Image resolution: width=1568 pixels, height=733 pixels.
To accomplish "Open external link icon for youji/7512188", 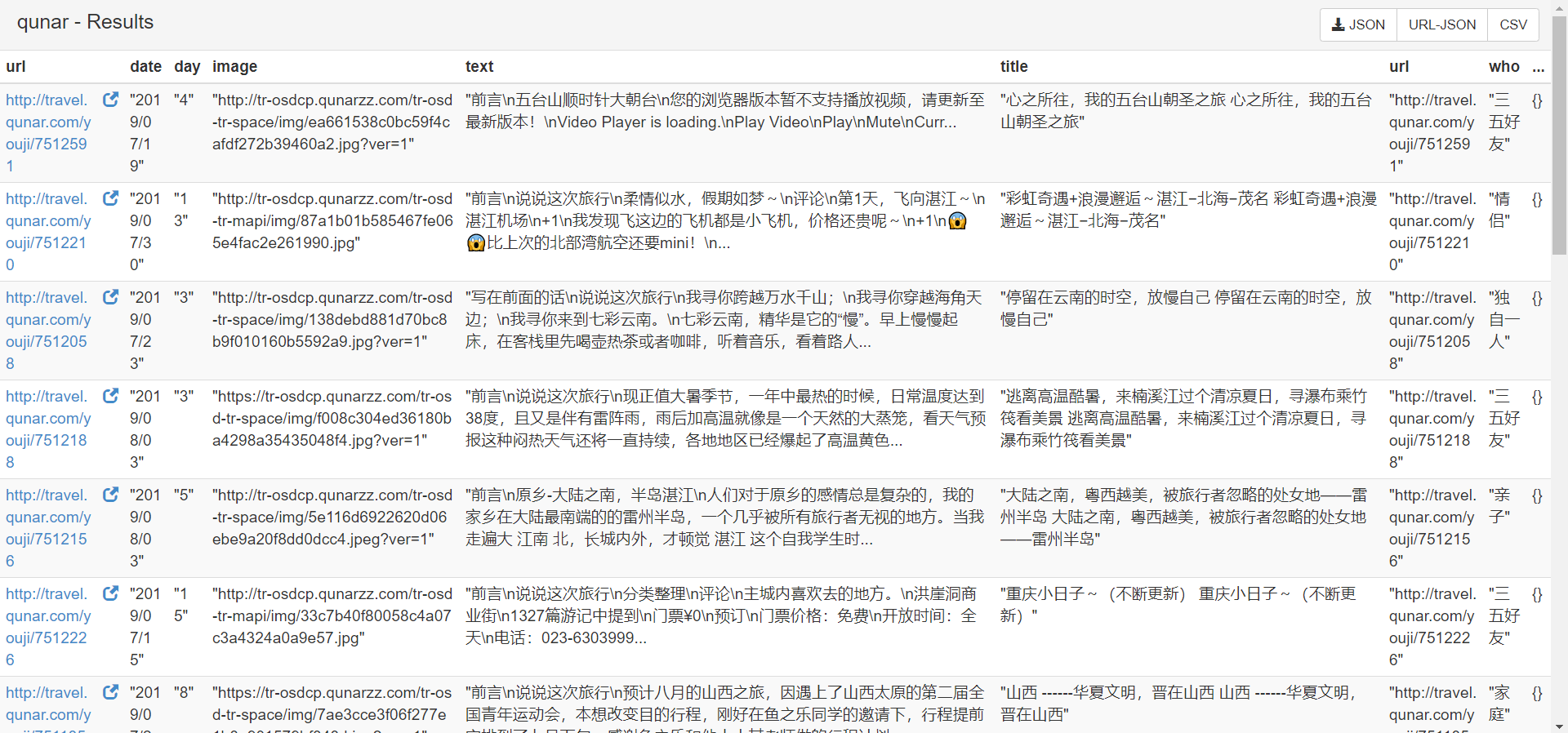I will [110, 396].
